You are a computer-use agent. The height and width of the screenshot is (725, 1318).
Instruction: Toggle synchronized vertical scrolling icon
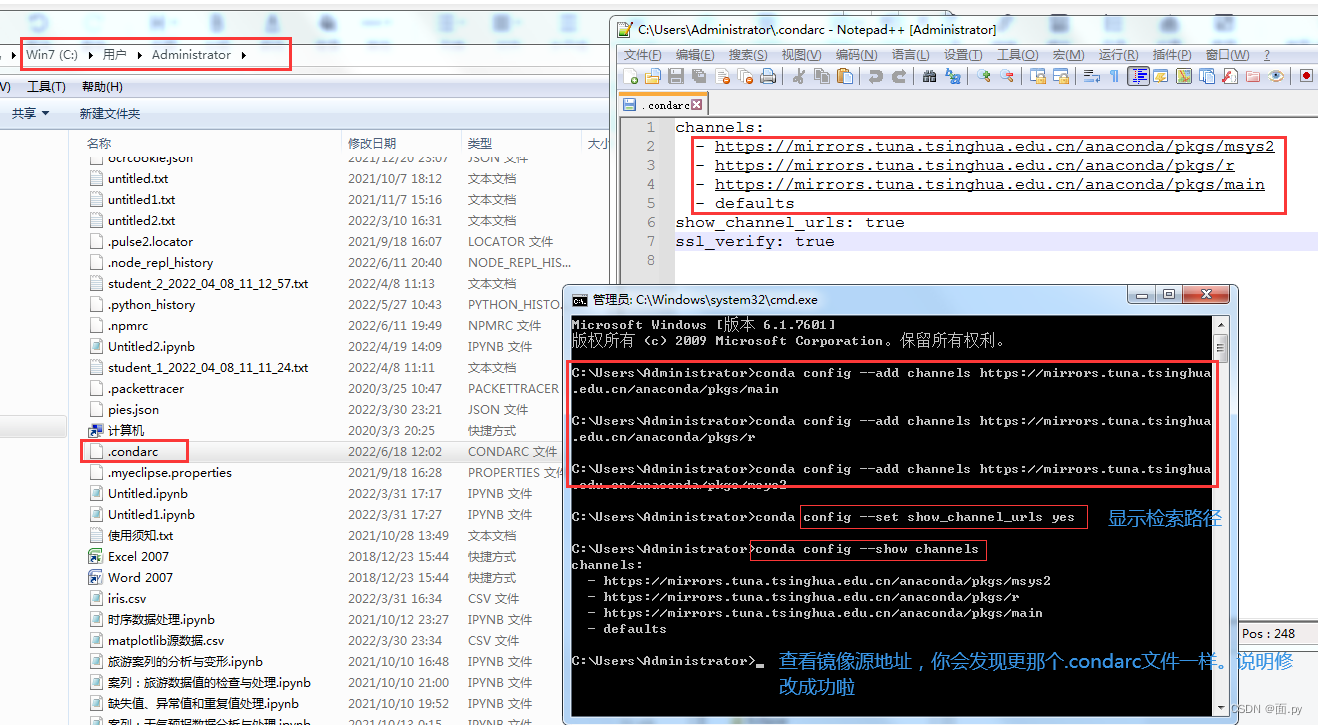[1038, 76]
